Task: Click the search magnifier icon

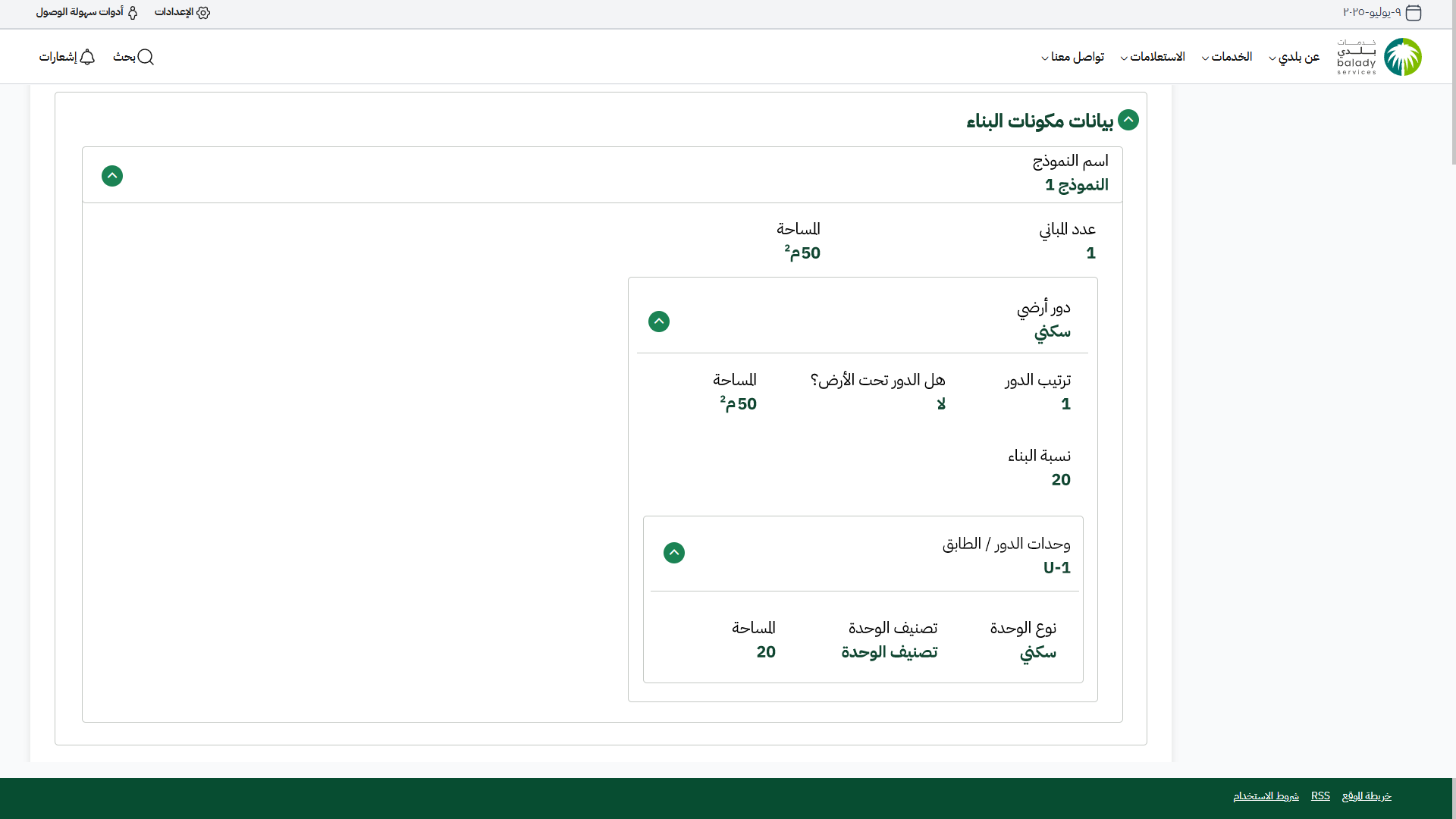Action: pyautogui.click(x=146, y=57)
